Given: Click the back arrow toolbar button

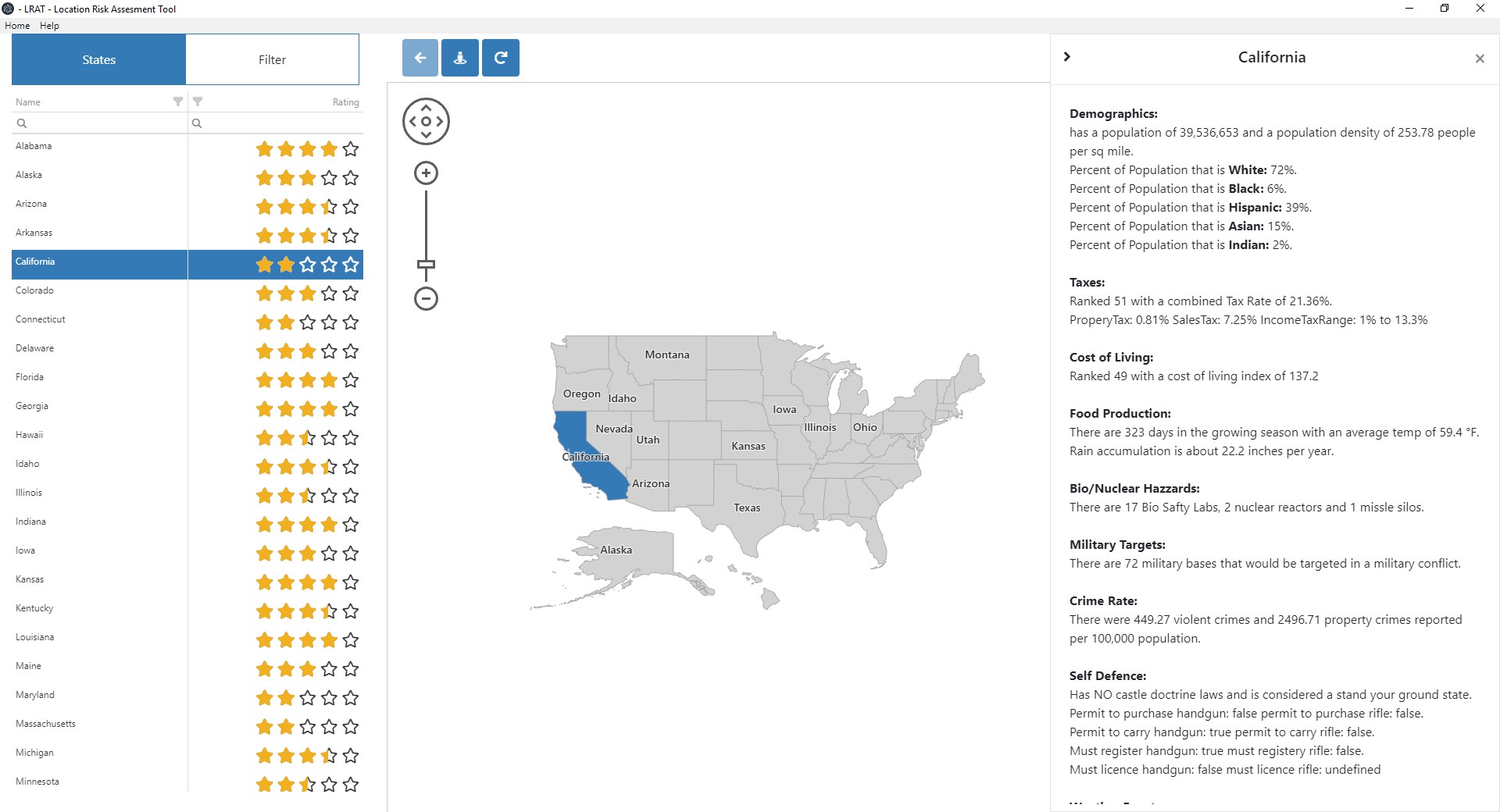Looking at the screenshot, I should tap(420, 58).
